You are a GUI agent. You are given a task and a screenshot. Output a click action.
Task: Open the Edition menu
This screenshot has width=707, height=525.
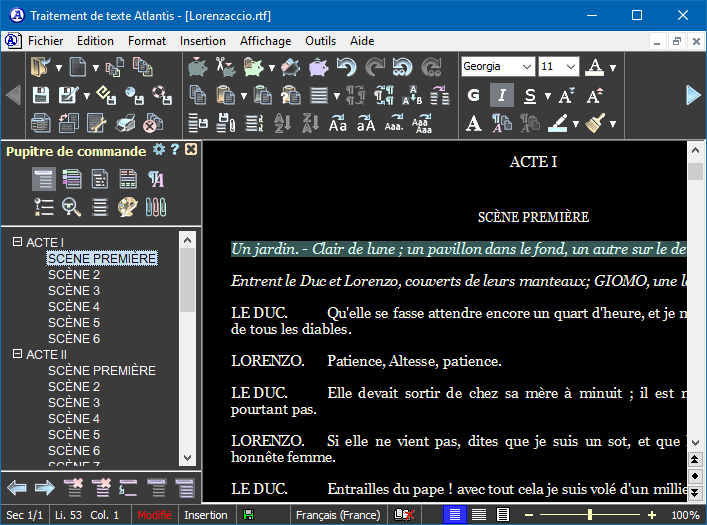point(95,41)
